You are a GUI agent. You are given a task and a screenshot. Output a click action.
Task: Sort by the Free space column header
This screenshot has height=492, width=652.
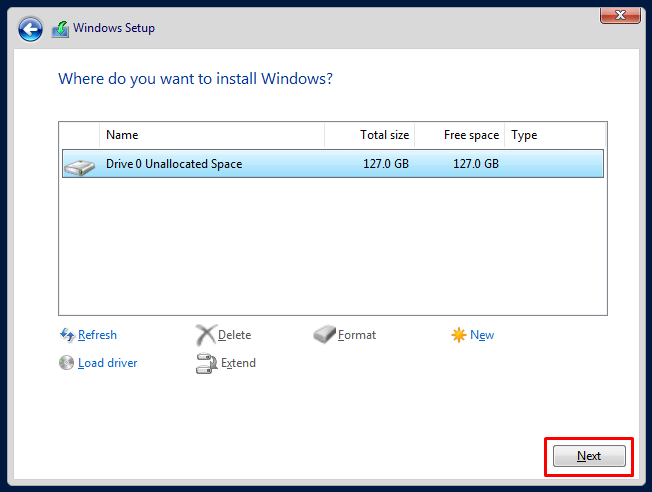[x=459, y=135]
